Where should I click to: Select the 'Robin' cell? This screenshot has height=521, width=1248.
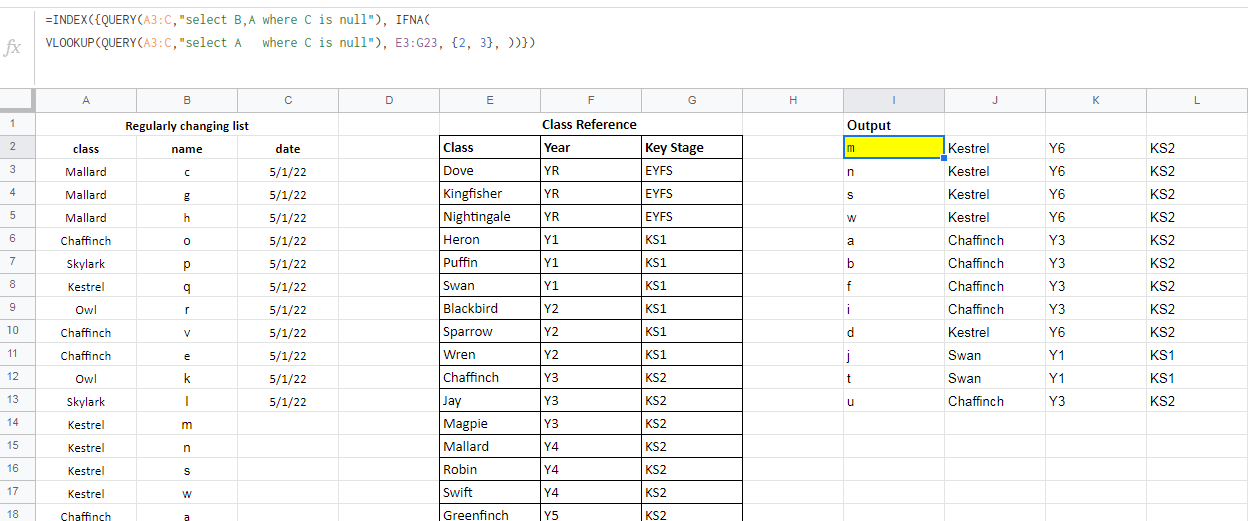tap(490, 469)
